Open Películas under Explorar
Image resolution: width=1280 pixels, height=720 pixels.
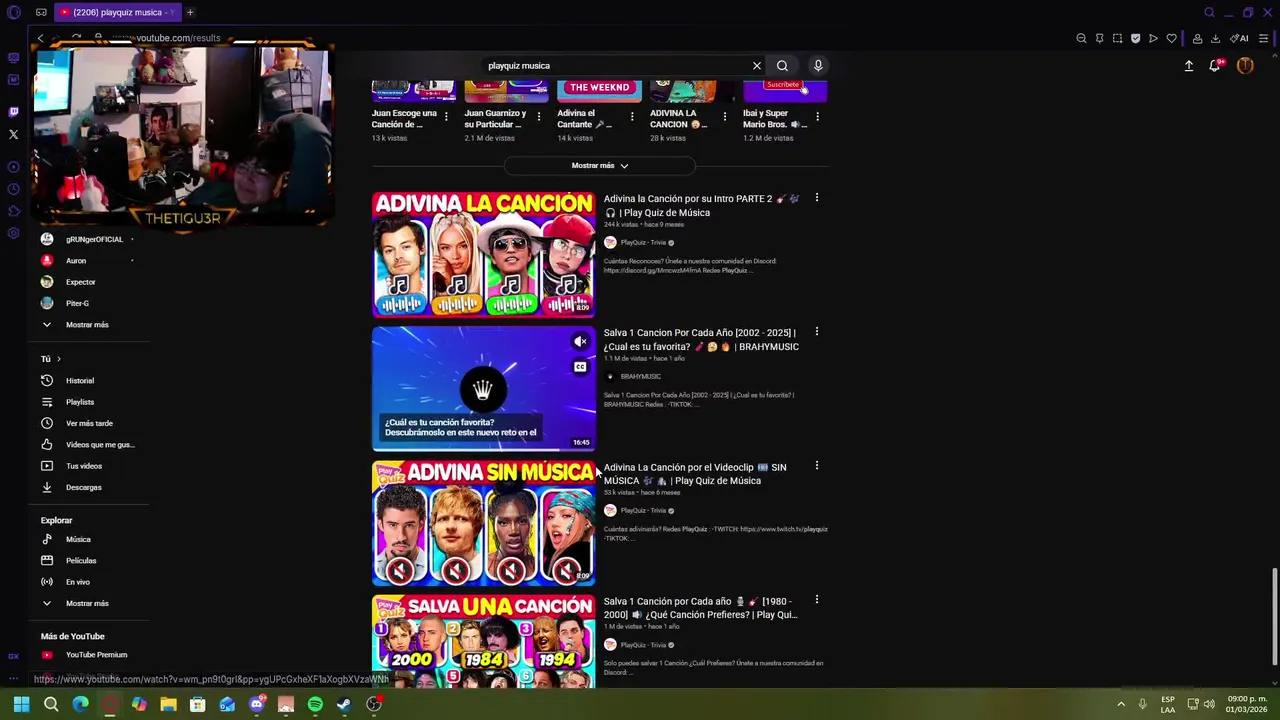coord(81,561)
